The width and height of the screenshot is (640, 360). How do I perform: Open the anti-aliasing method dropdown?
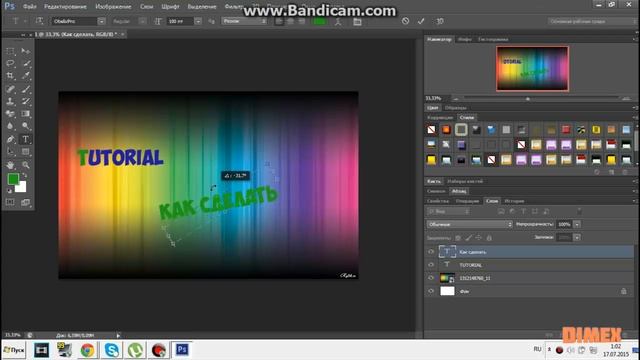(245, 21)
